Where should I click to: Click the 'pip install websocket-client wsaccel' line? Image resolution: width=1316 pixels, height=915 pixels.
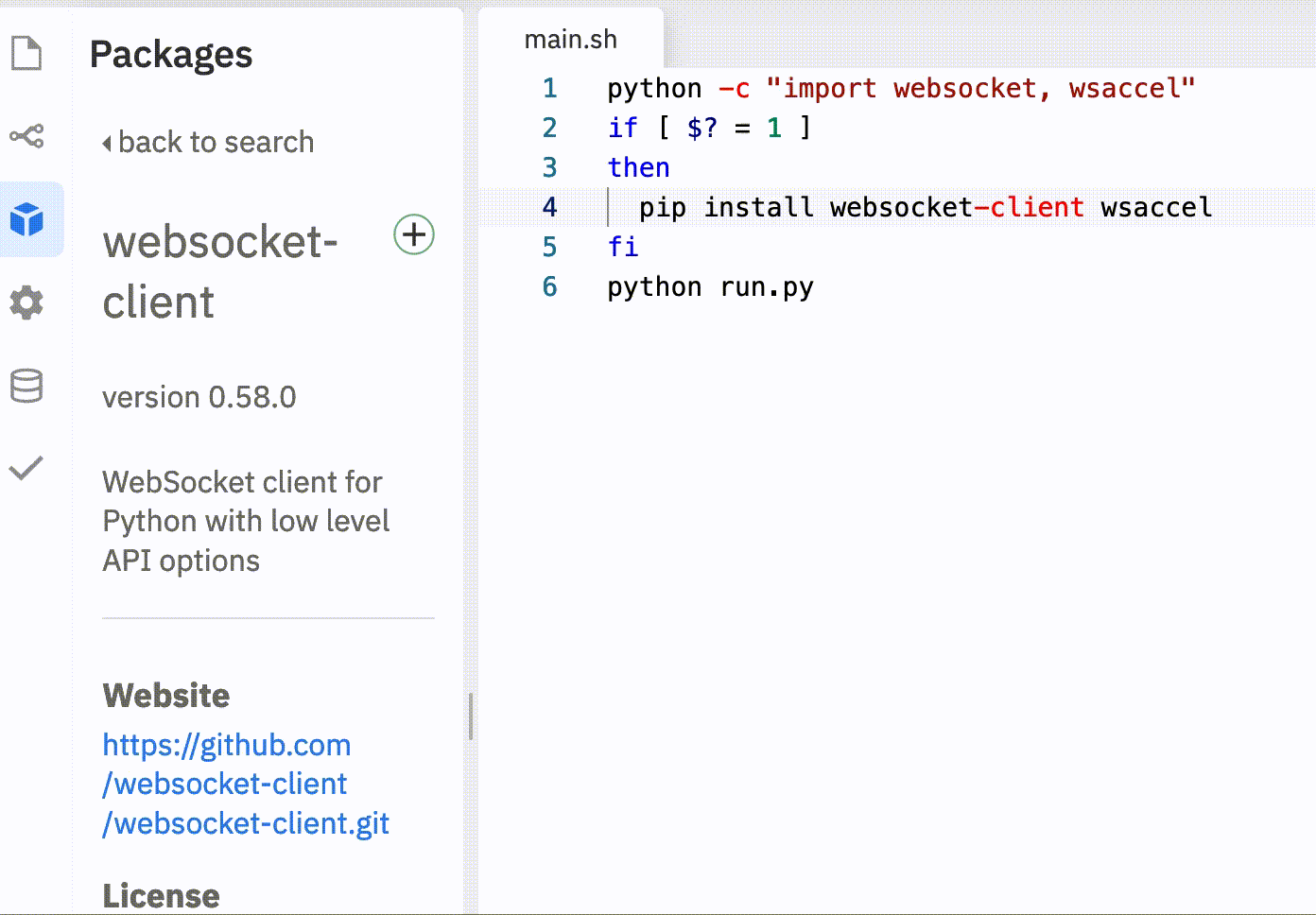[926, 207]
